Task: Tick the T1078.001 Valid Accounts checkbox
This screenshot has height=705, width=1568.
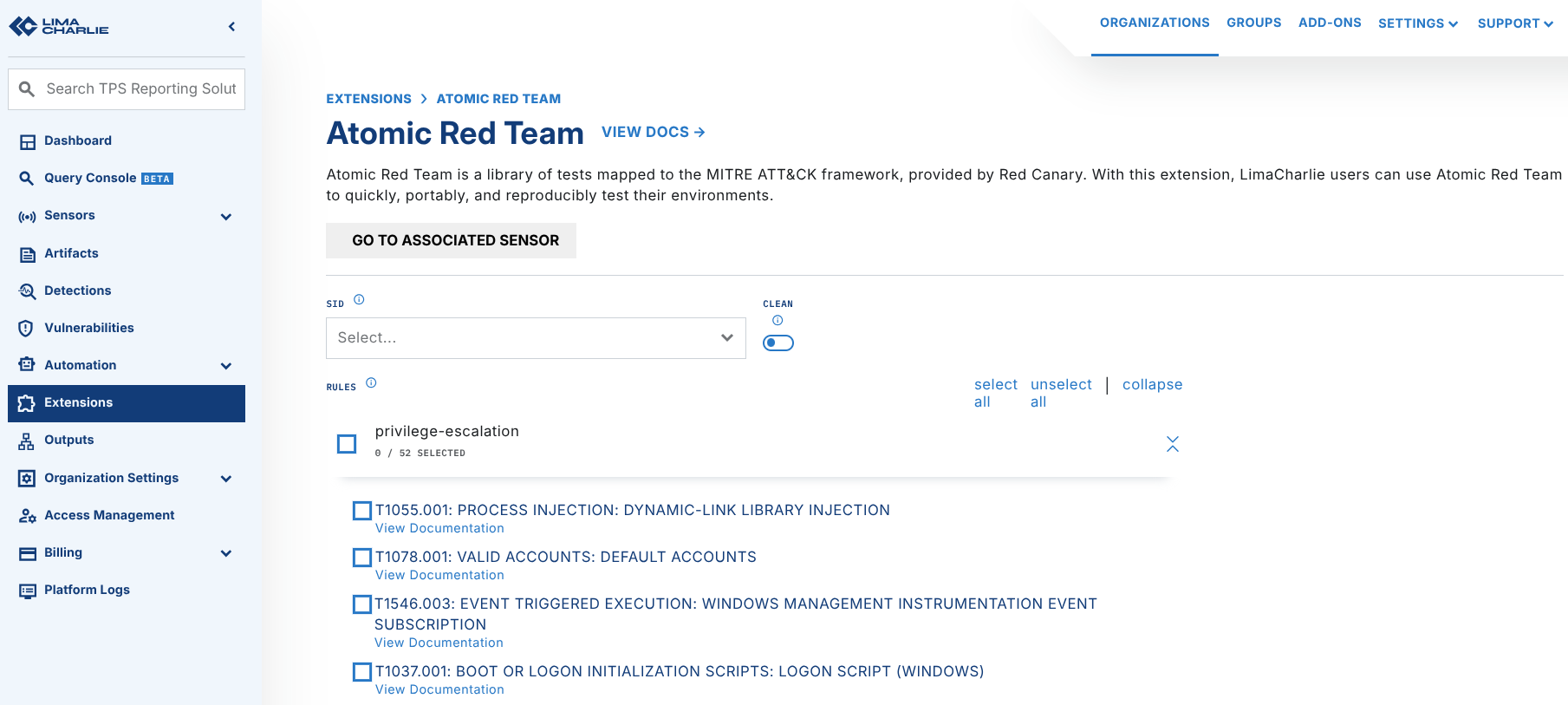Action: [362, 558]
